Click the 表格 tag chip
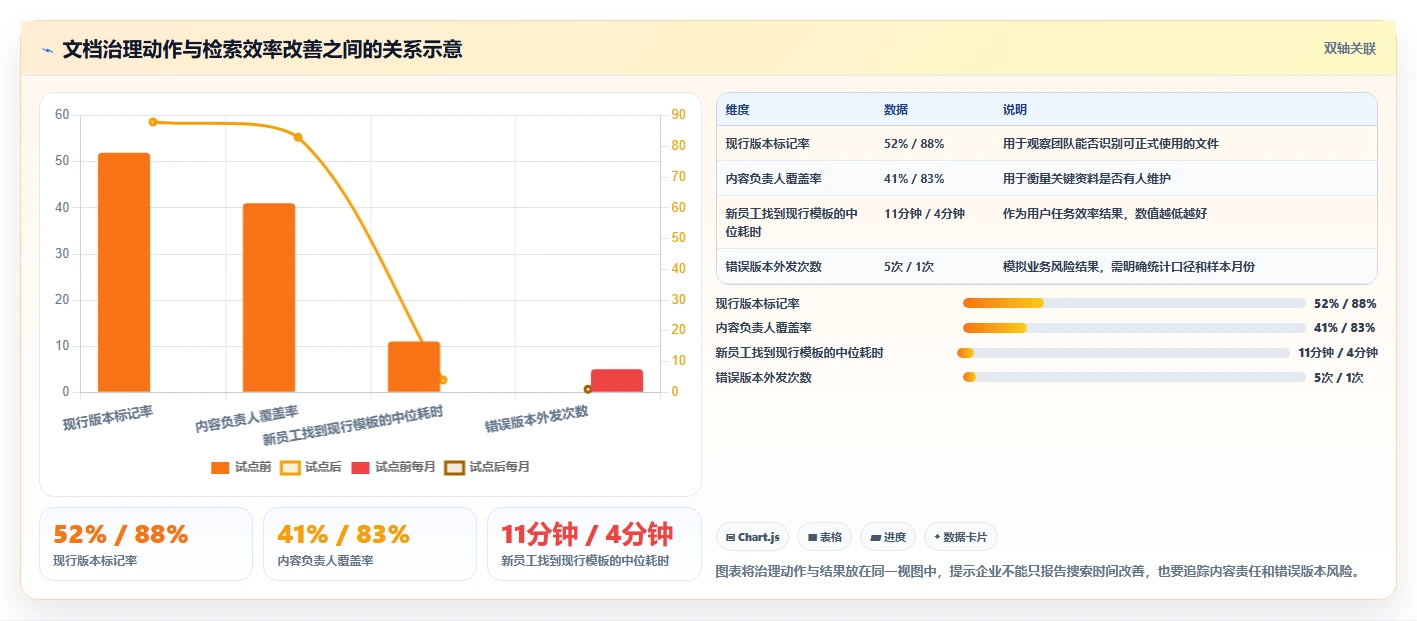 [825, 537]
